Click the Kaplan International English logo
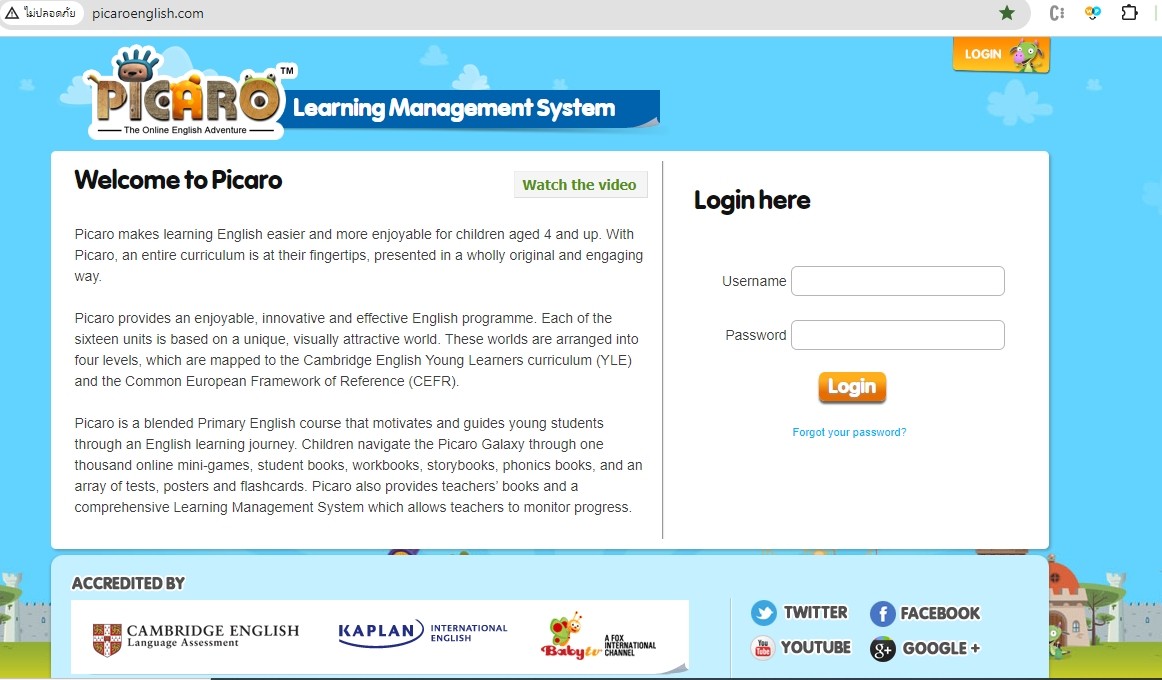This screenshot has height=680, width=1162. (422, 633)
